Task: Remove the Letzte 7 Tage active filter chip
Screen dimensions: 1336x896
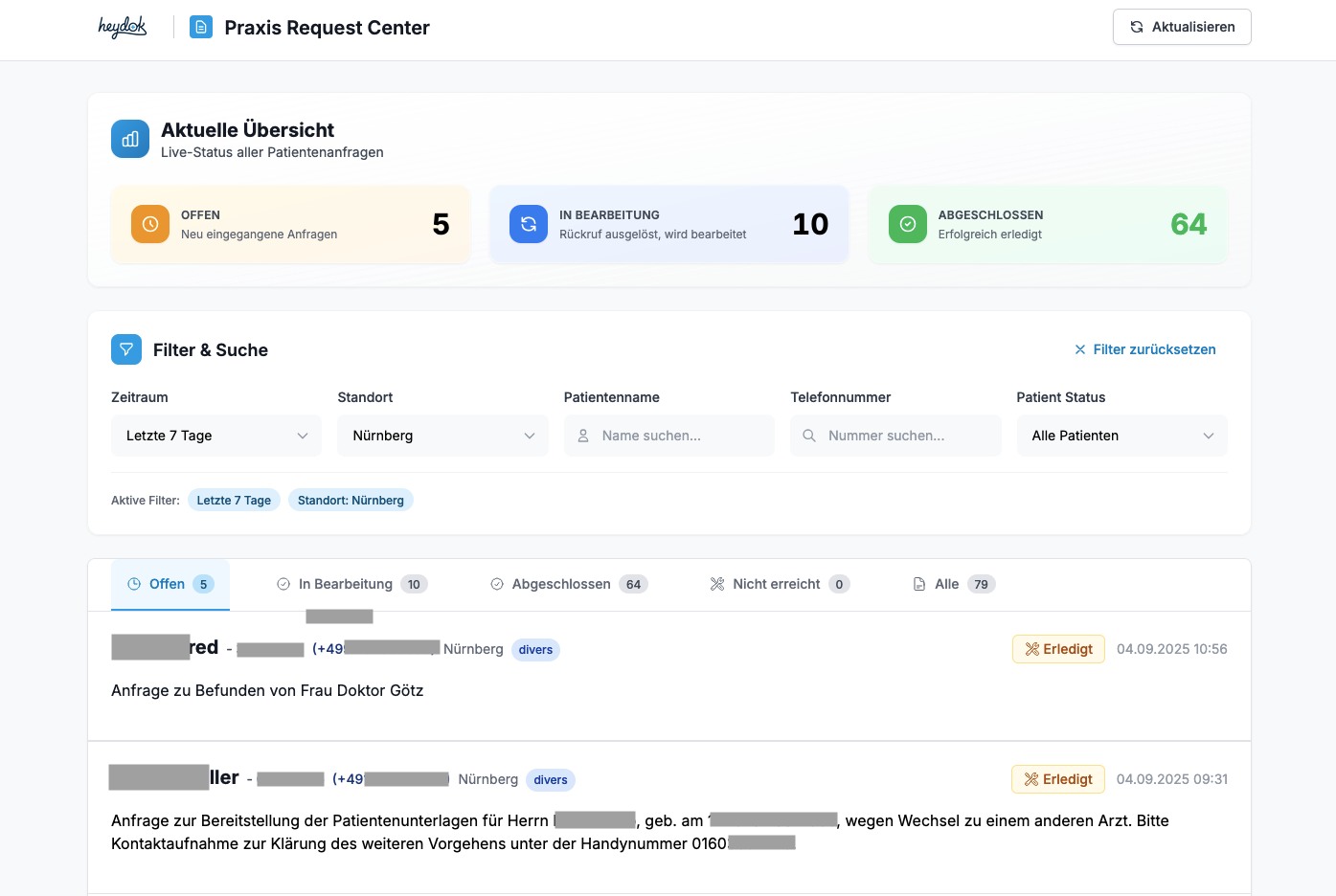Action: coord(233,500)
